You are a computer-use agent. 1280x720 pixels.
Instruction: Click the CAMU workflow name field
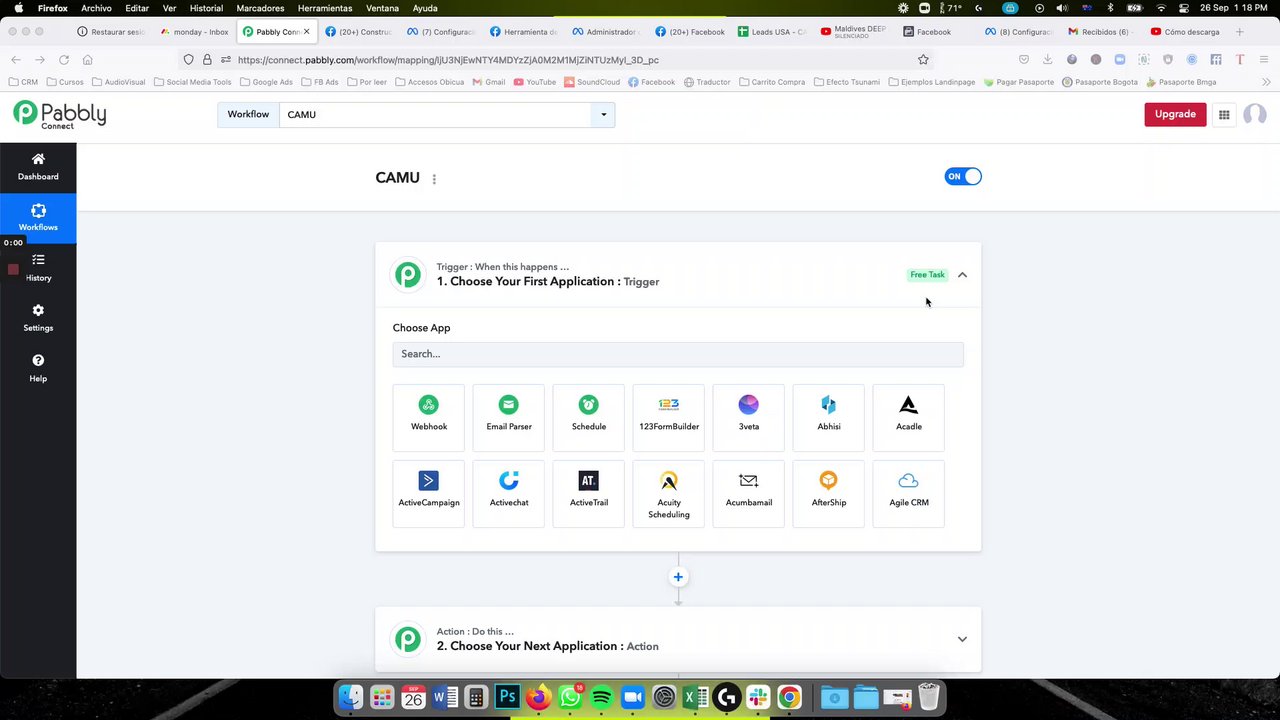tap(436, 114)
